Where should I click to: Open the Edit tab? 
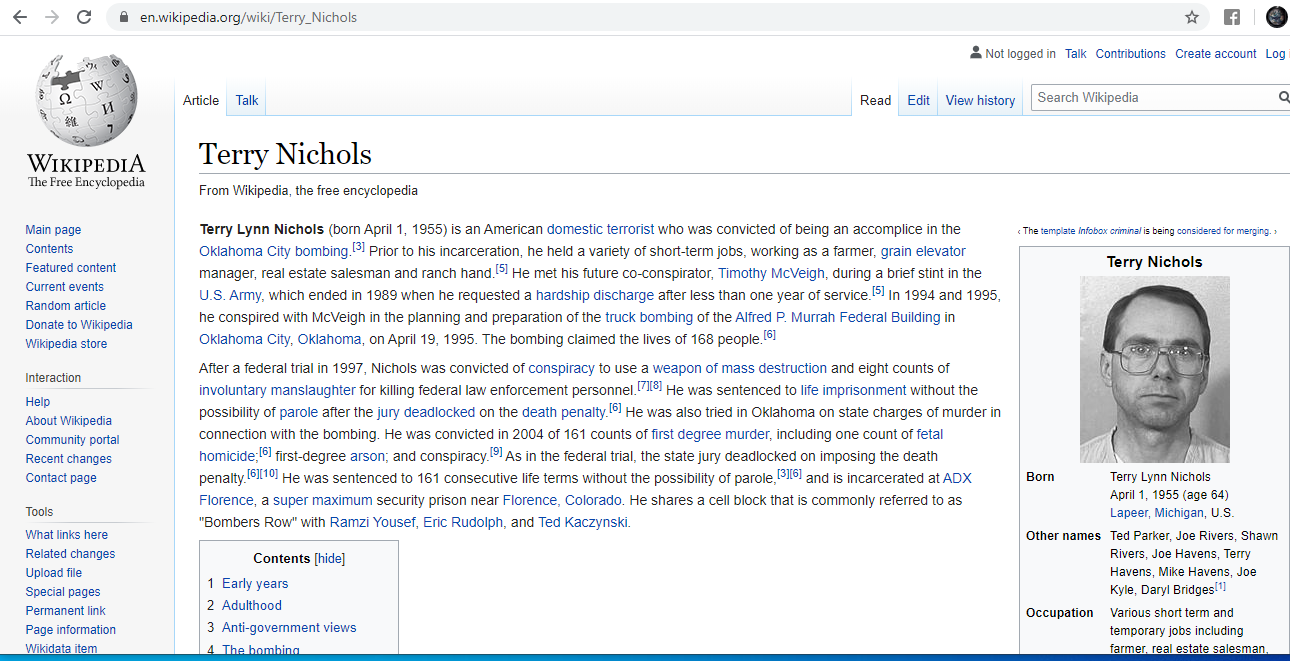click(918, 100)
